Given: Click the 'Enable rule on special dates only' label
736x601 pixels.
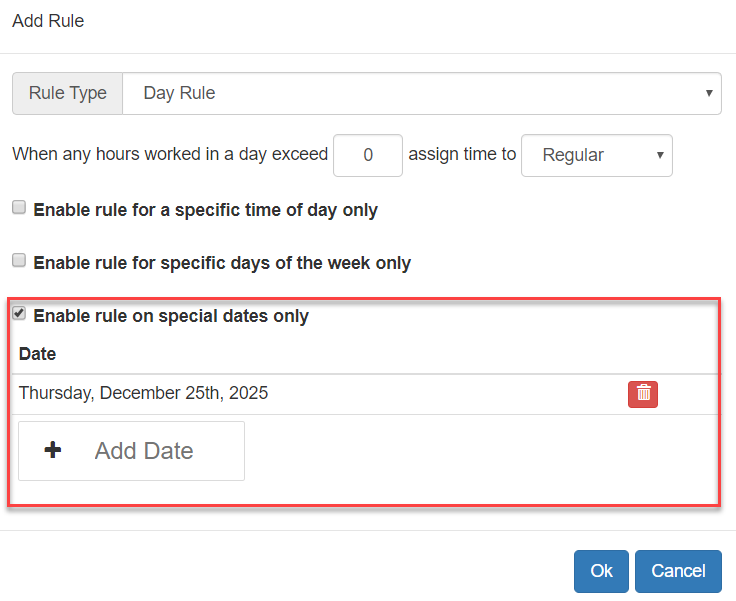Looking at the screenshot, I should pos(171,316).
